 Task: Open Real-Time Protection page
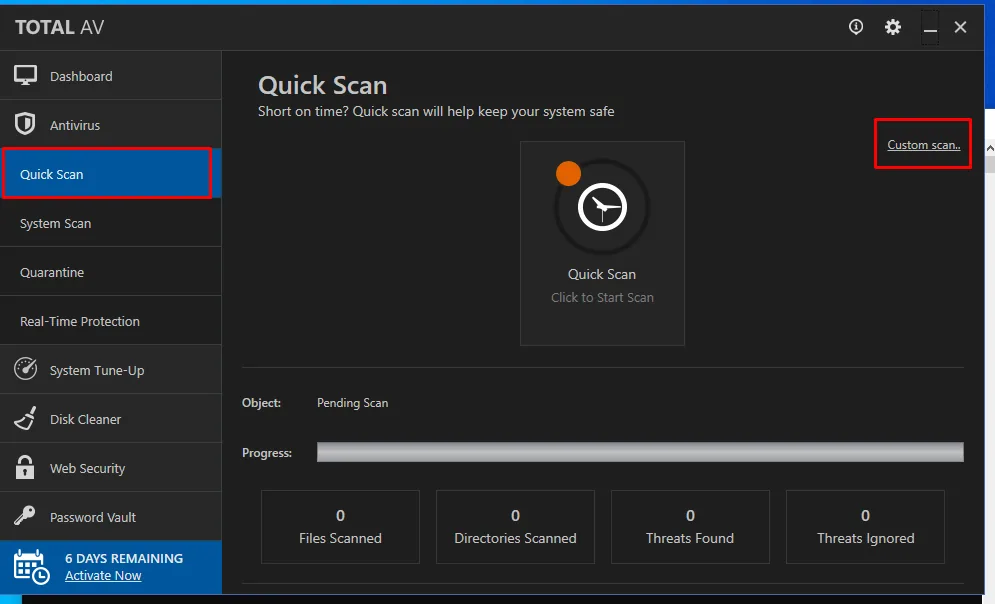click(x=110, y=320)
